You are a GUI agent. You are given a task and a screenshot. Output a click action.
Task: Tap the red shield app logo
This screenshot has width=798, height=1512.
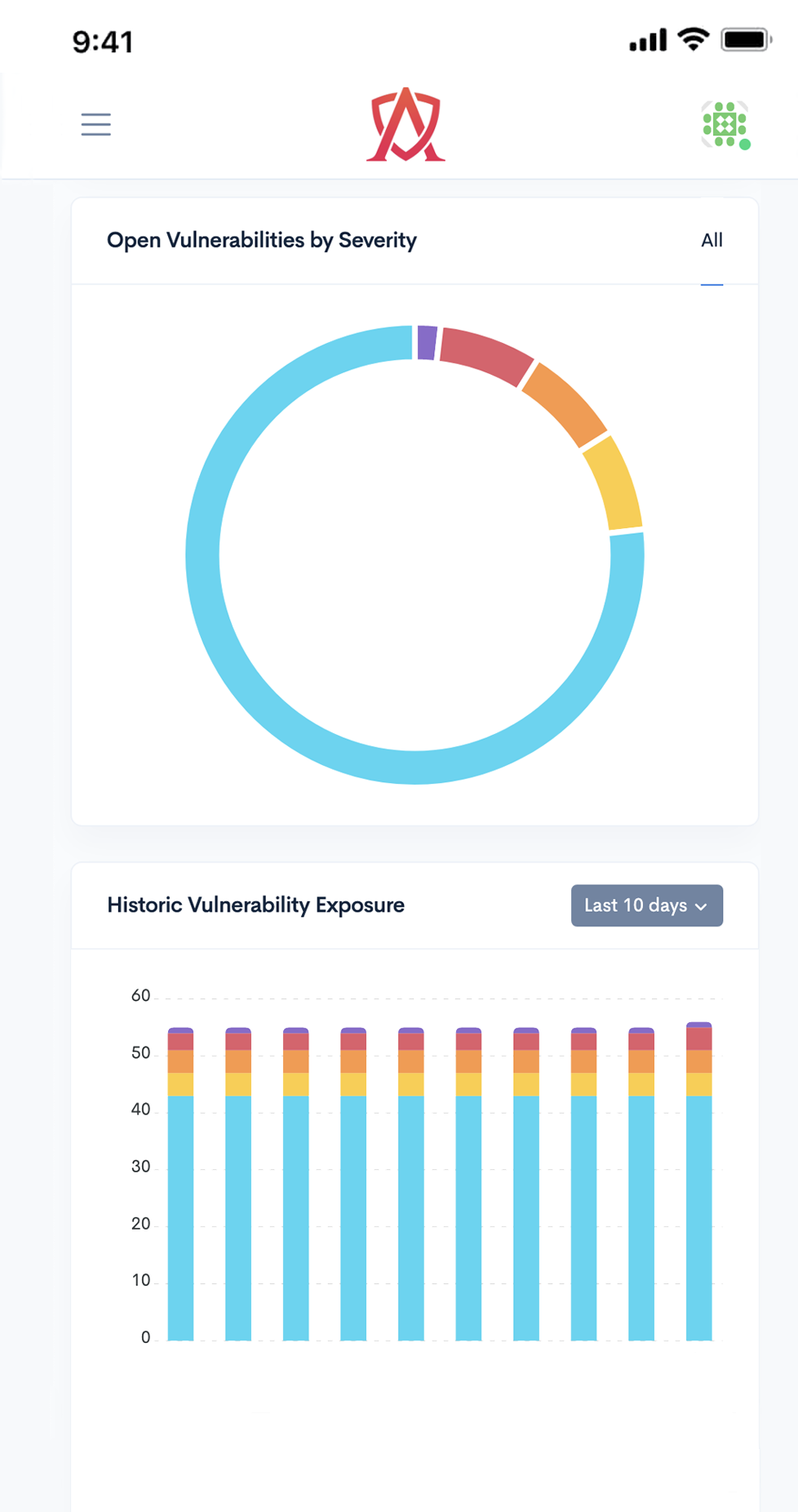pyautogui.click(x=406, y=125)
